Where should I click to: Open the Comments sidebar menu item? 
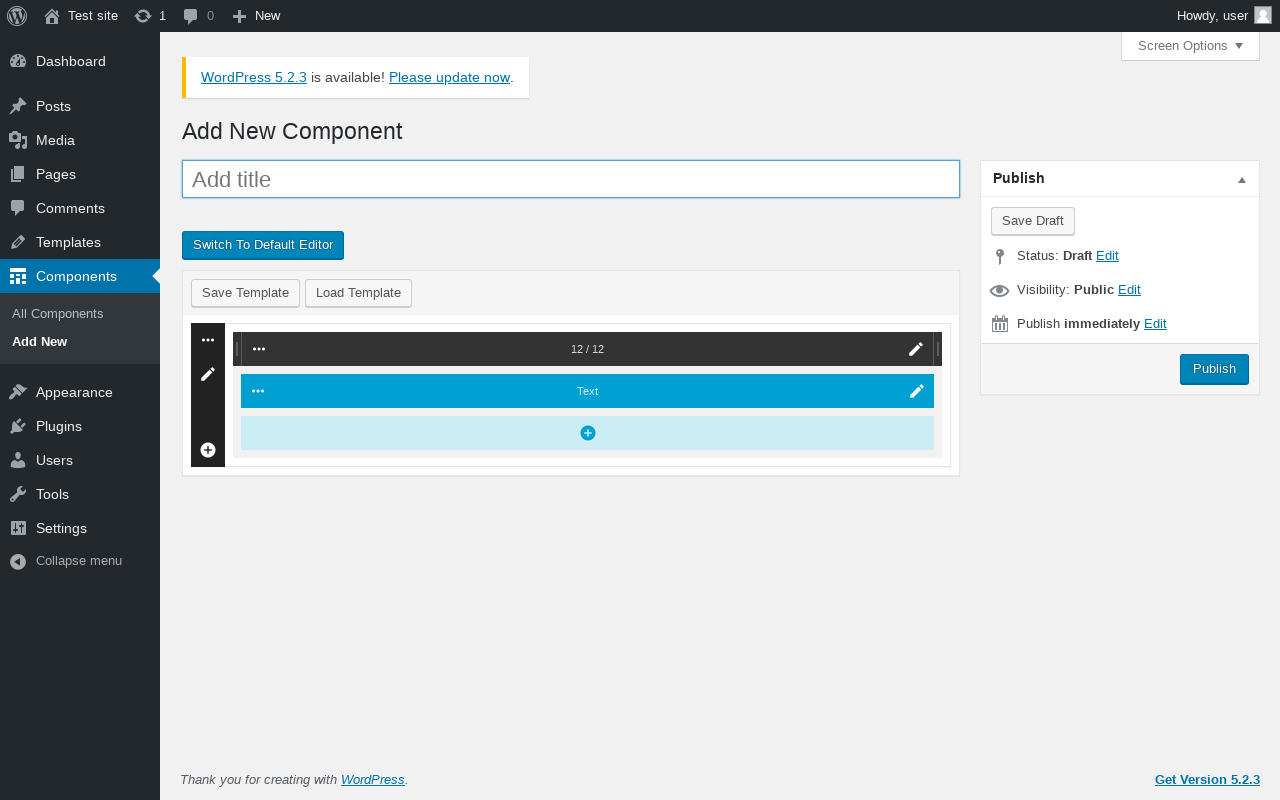80,208
